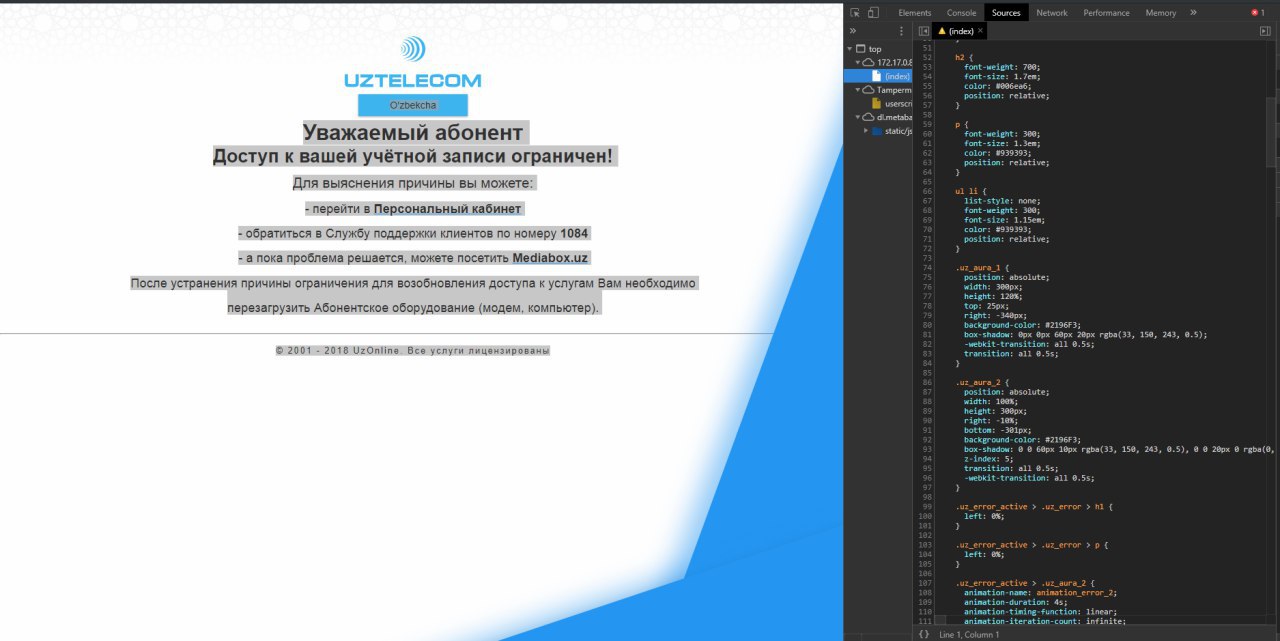Open the navigator three-dot menu

coord(901,31)
